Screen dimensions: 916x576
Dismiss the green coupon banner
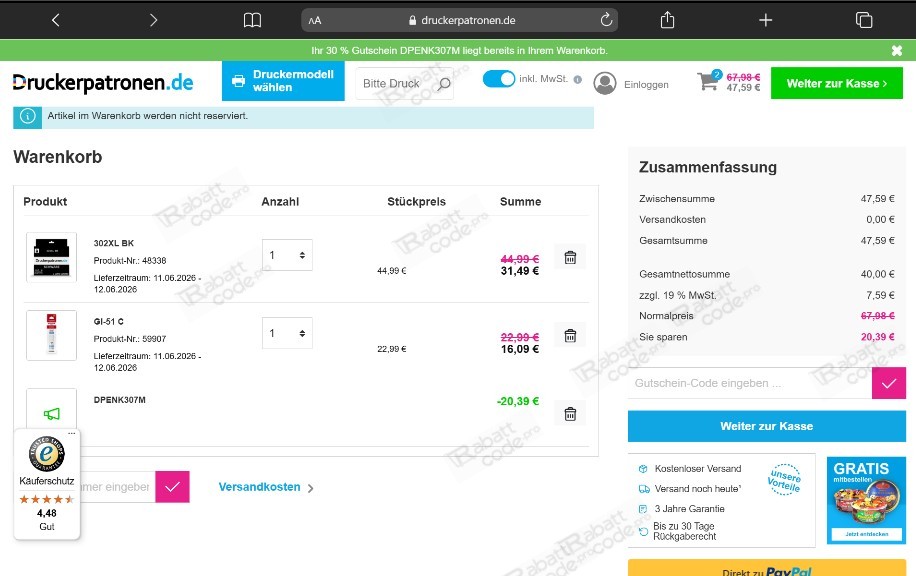pos(897,50)
